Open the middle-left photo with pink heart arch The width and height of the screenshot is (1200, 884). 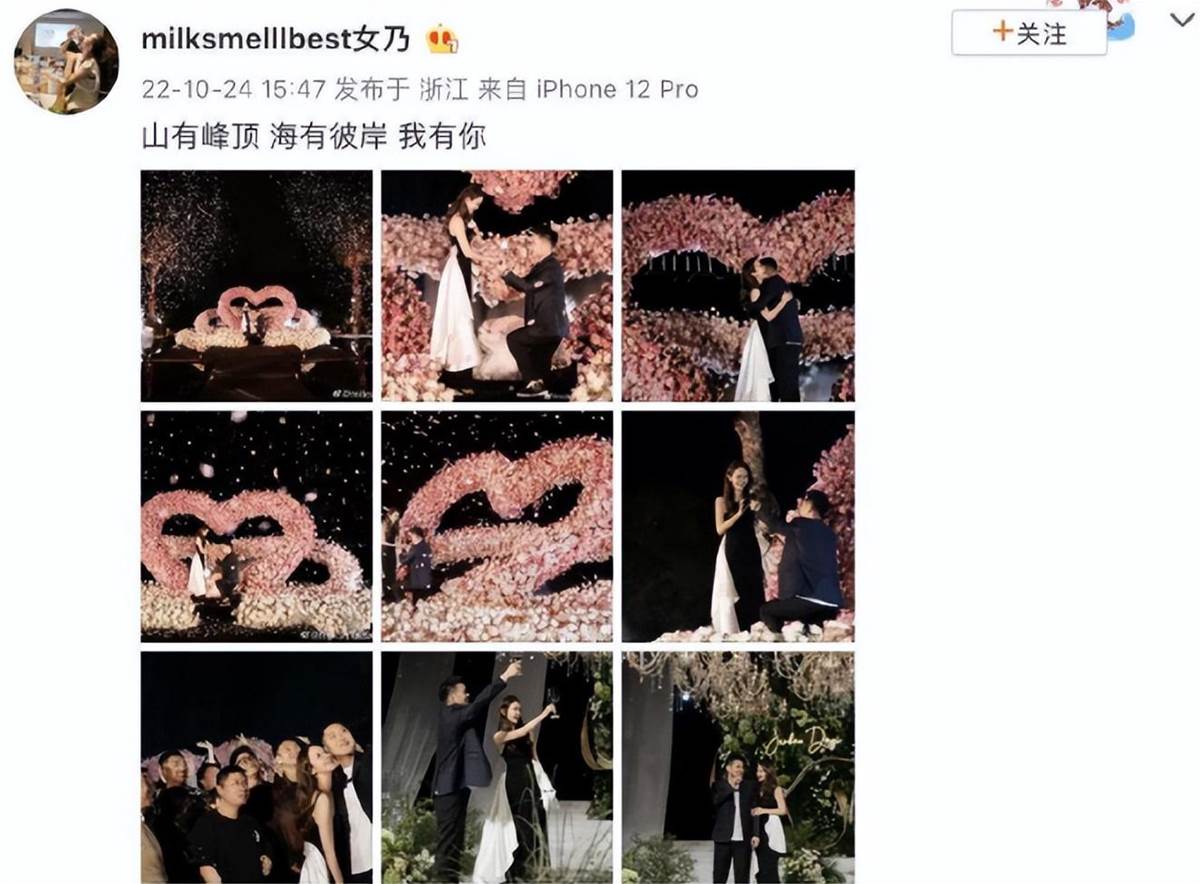(x=257, y=526)
